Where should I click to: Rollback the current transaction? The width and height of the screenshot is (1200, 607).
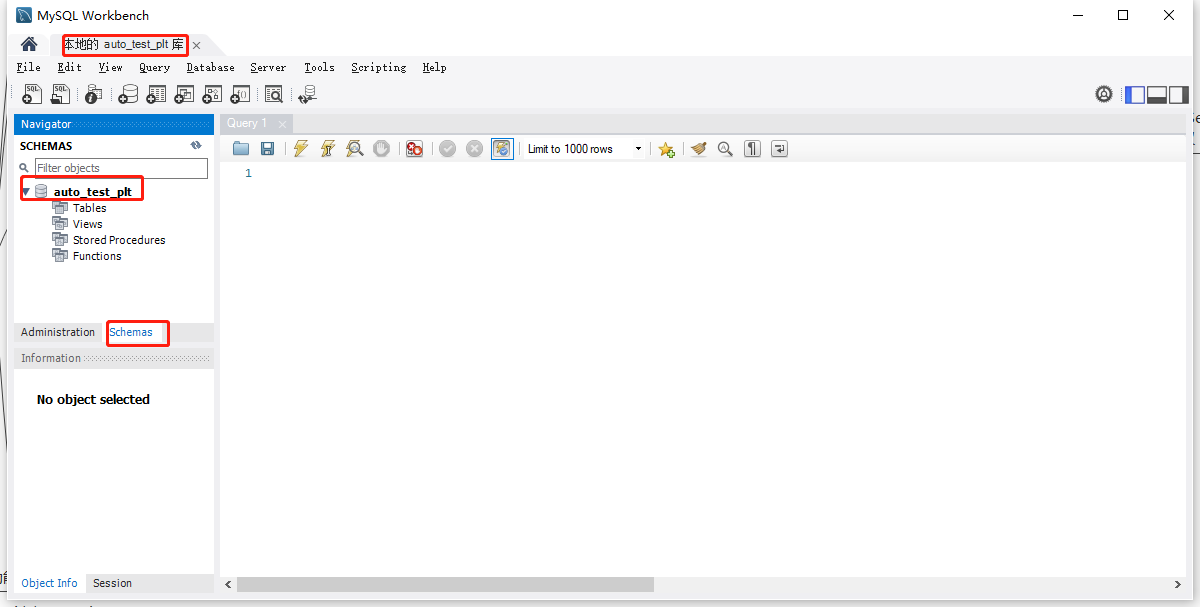[x=474, y=149]
